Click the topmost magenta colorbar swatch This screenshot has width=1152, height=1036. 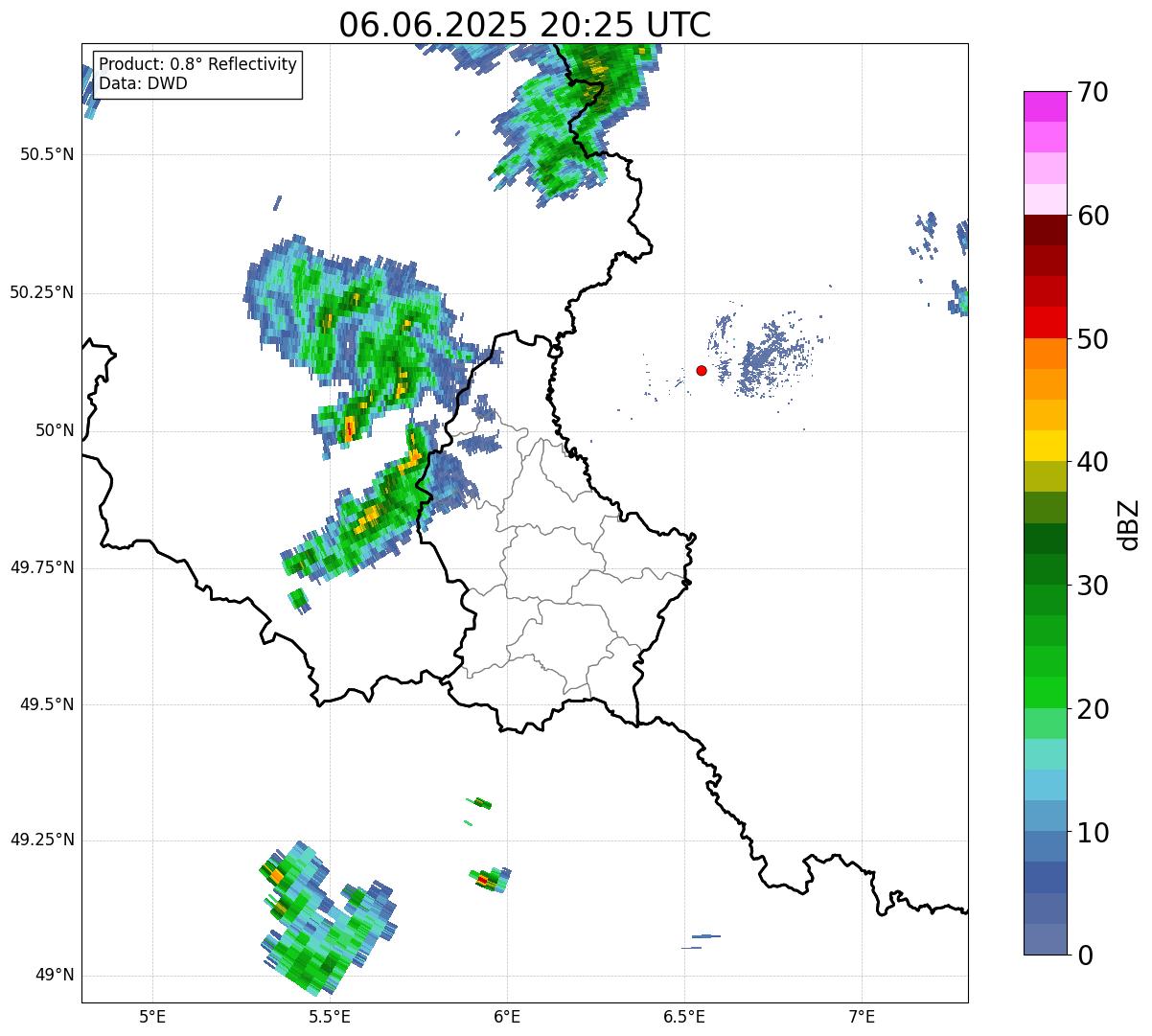click(x=1046, y=106)
